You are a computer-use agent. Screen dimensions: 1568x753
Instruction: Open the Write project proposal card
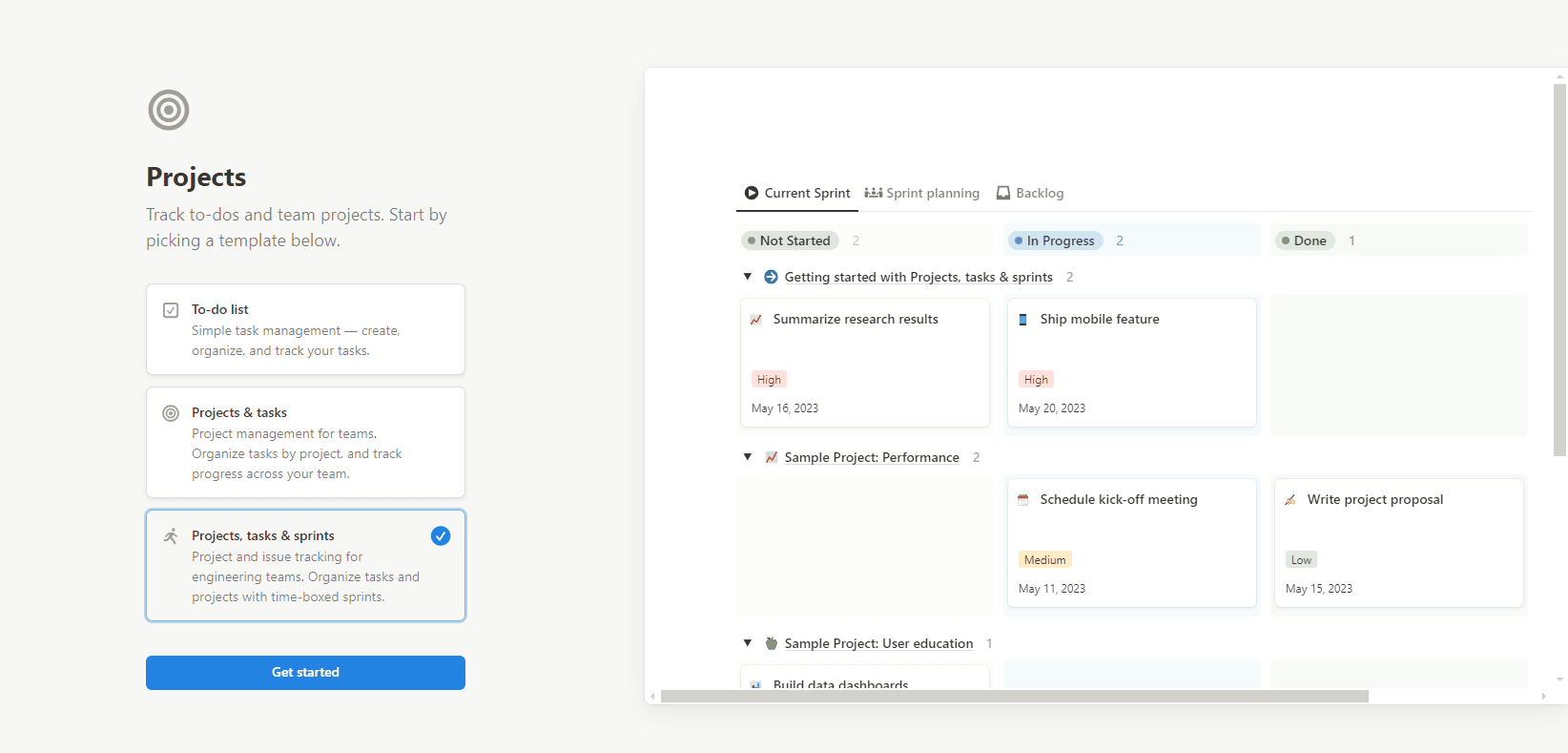pos(1399,543)
